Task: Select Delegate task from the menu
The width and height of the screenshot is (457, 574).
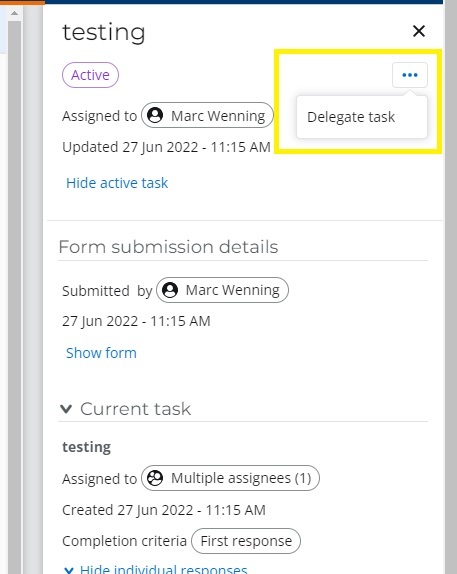Action: point(351,117)
